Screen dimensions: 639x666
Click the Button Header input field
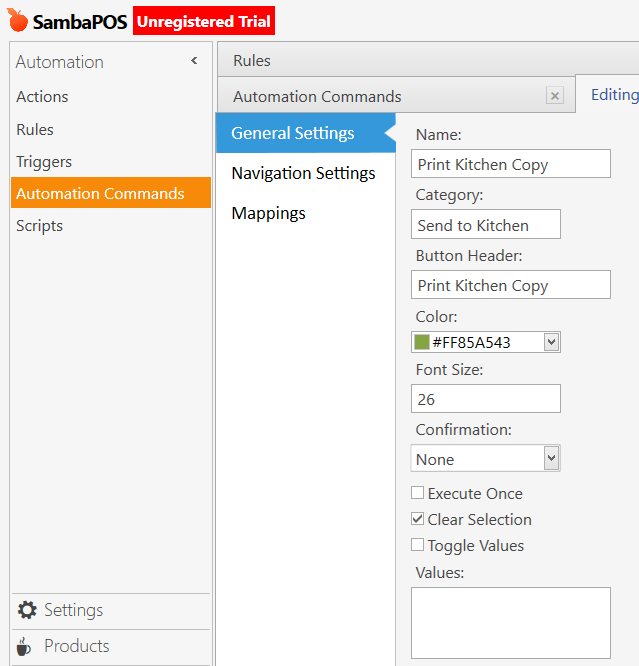tap(511, 285)
